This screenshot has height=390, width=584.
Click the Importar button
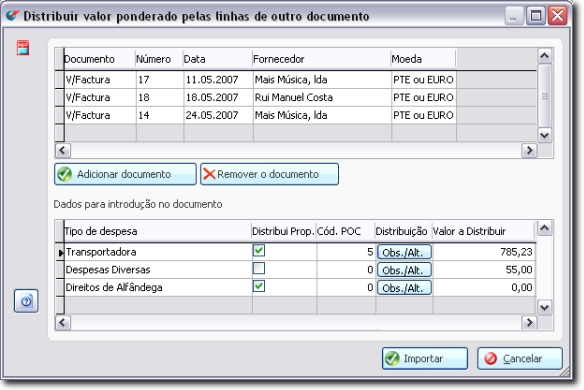(x=425, y=358)
